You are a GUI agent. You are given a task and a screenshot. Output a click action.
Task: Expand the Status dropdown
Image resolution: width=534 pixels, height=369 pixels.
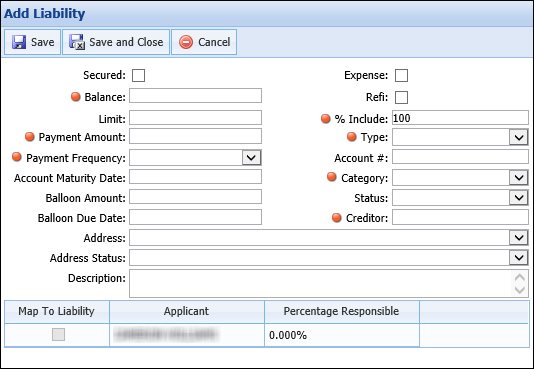coord(519,198)
